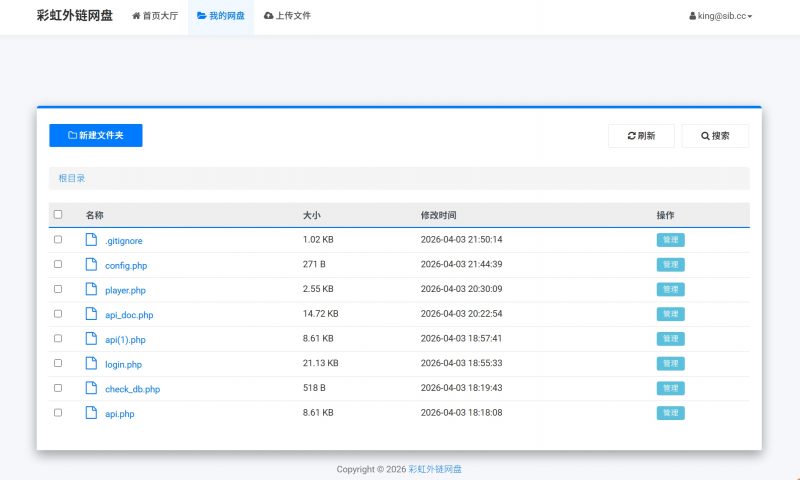Screen dimensions: 800x480
Task: Select the checkbox for the login.php row
Action: (58, 363)
